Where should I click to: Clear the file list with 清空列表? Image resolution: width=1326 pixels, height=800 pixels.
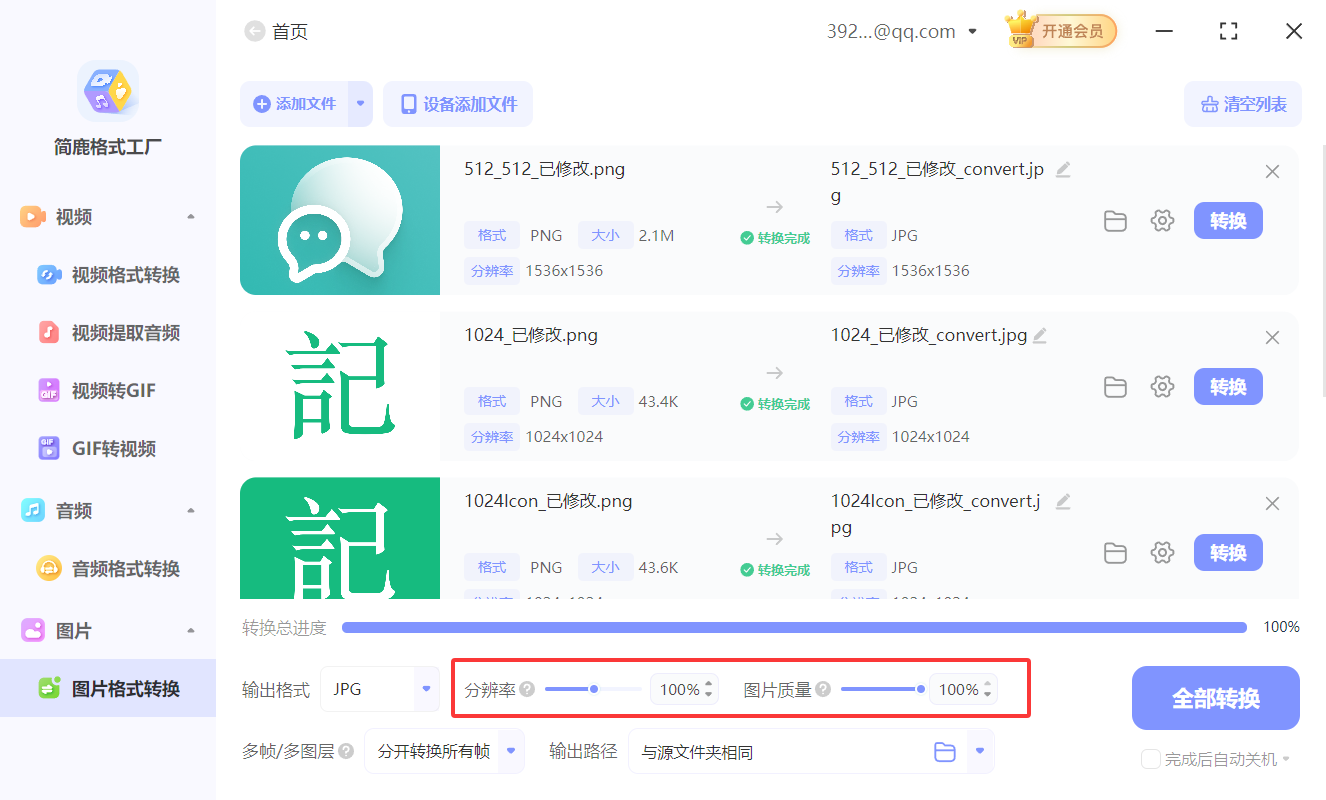[x=1243, y=104]
